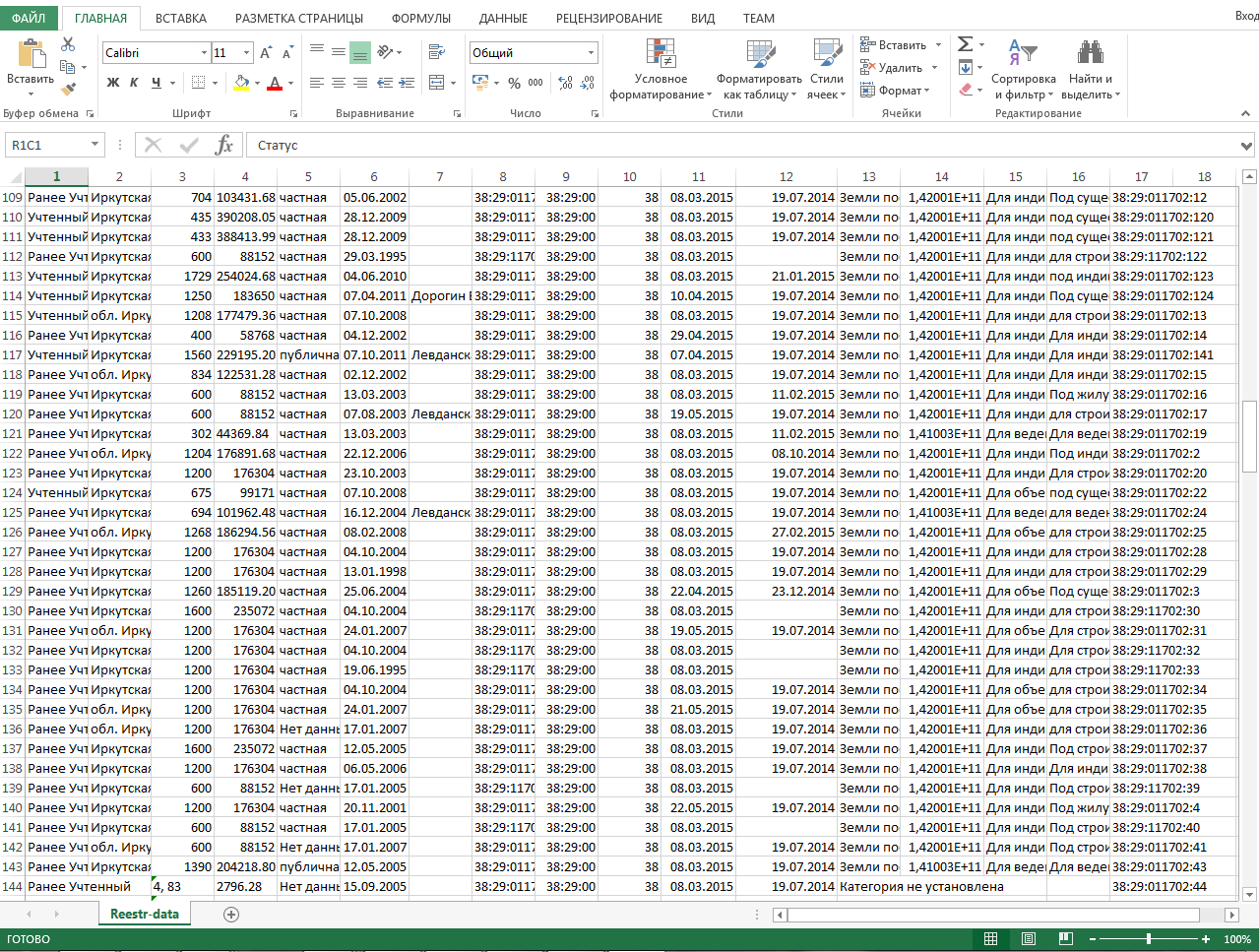This screenshot has width=1259, height=952.
Task: Select the Format Painter brush icon
Action: point(67,90)
